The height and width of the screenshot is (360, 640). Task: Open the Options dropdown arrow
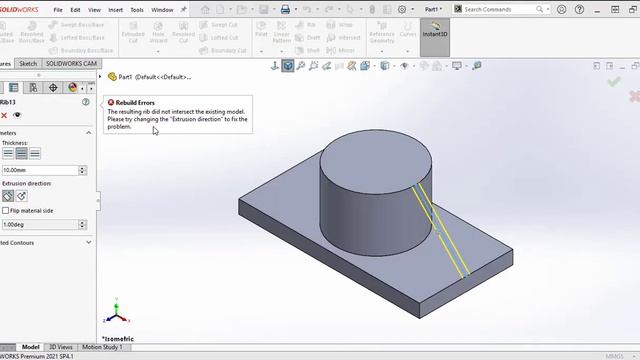pyautogui.click(x=412, y=9)
